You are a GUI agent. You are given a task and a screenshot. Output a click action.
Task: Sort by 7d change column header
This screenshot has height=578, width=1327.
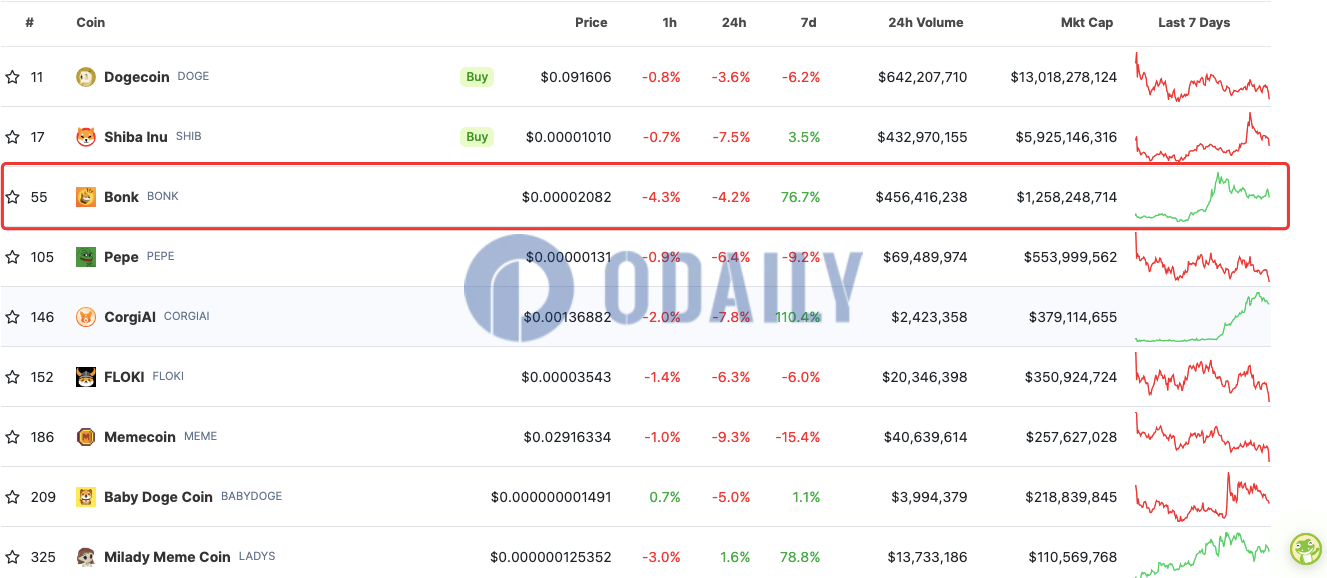click(808, 22)
